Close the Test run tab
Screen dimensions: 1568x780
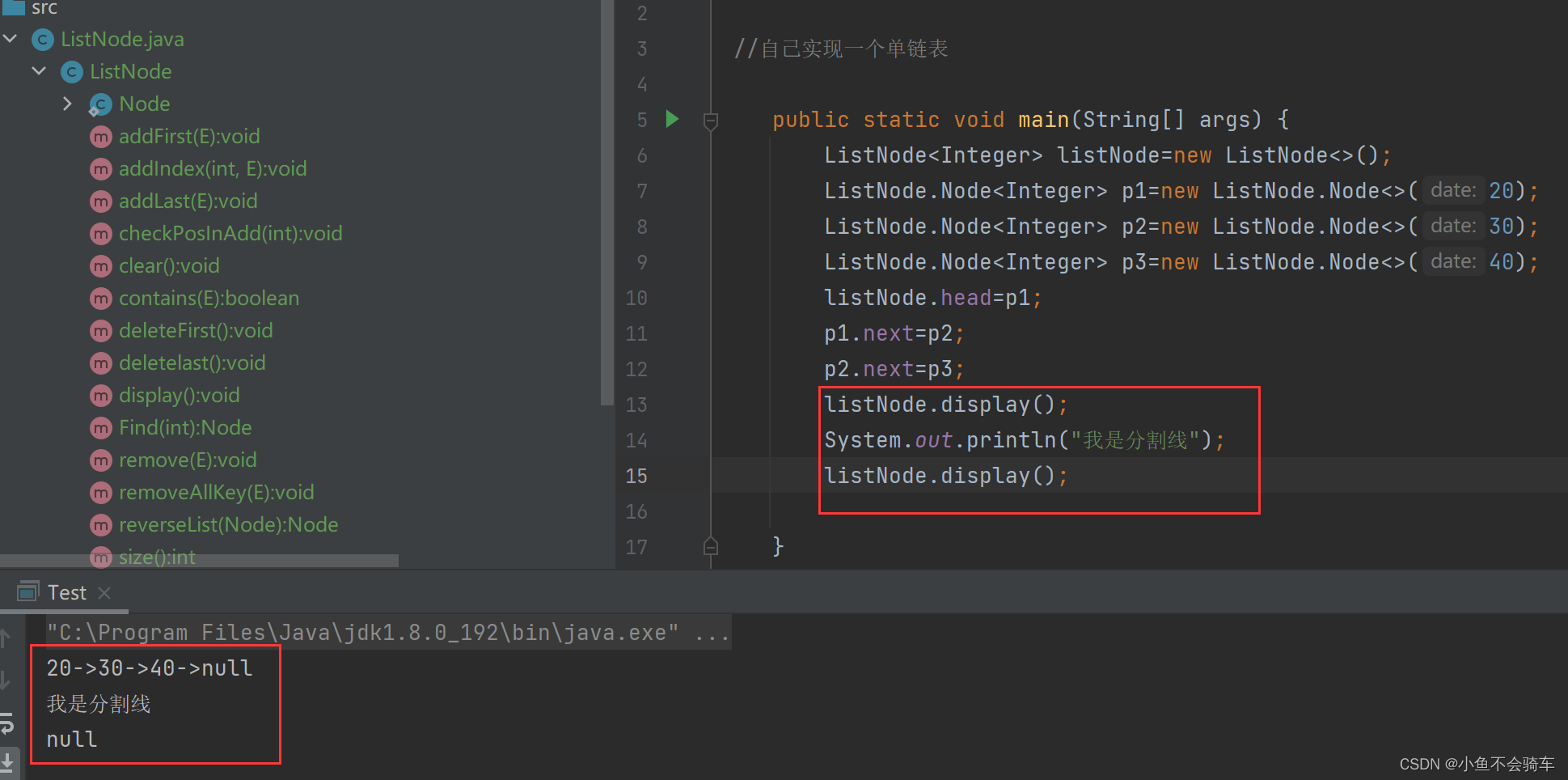pos(104,593)
